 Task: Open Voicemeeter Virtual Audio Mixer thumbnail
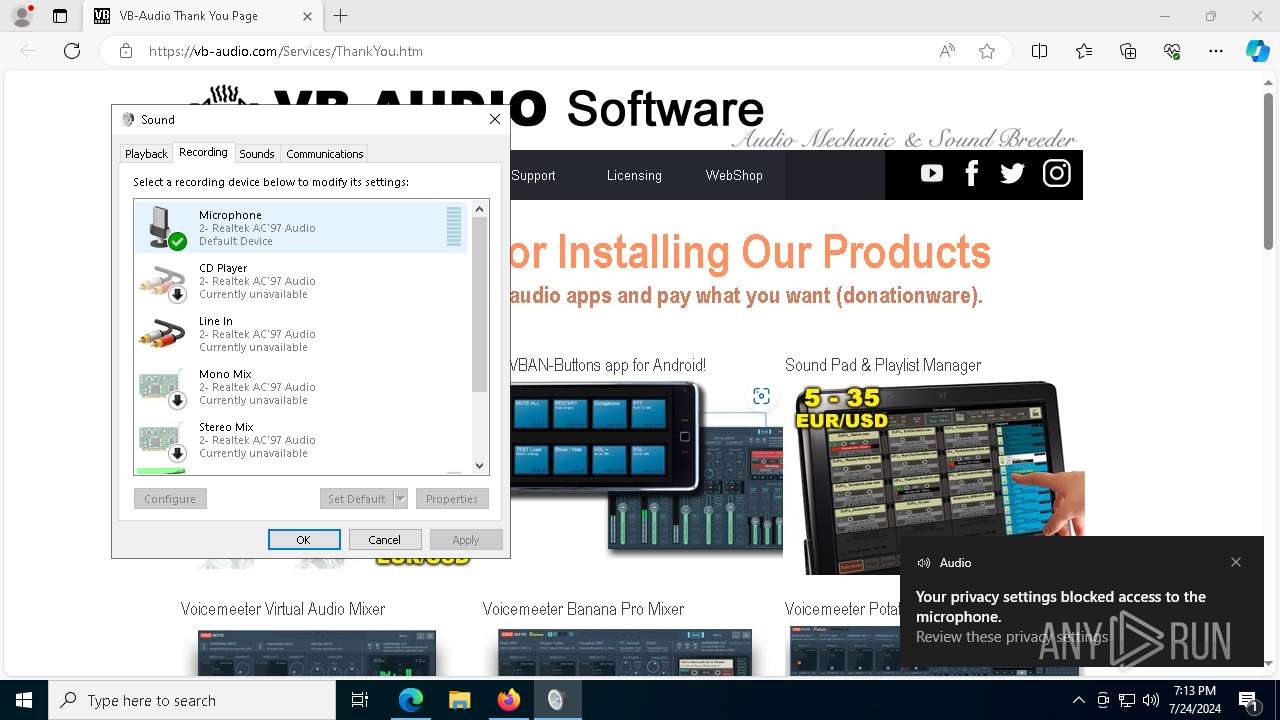[x=316, y=653]
